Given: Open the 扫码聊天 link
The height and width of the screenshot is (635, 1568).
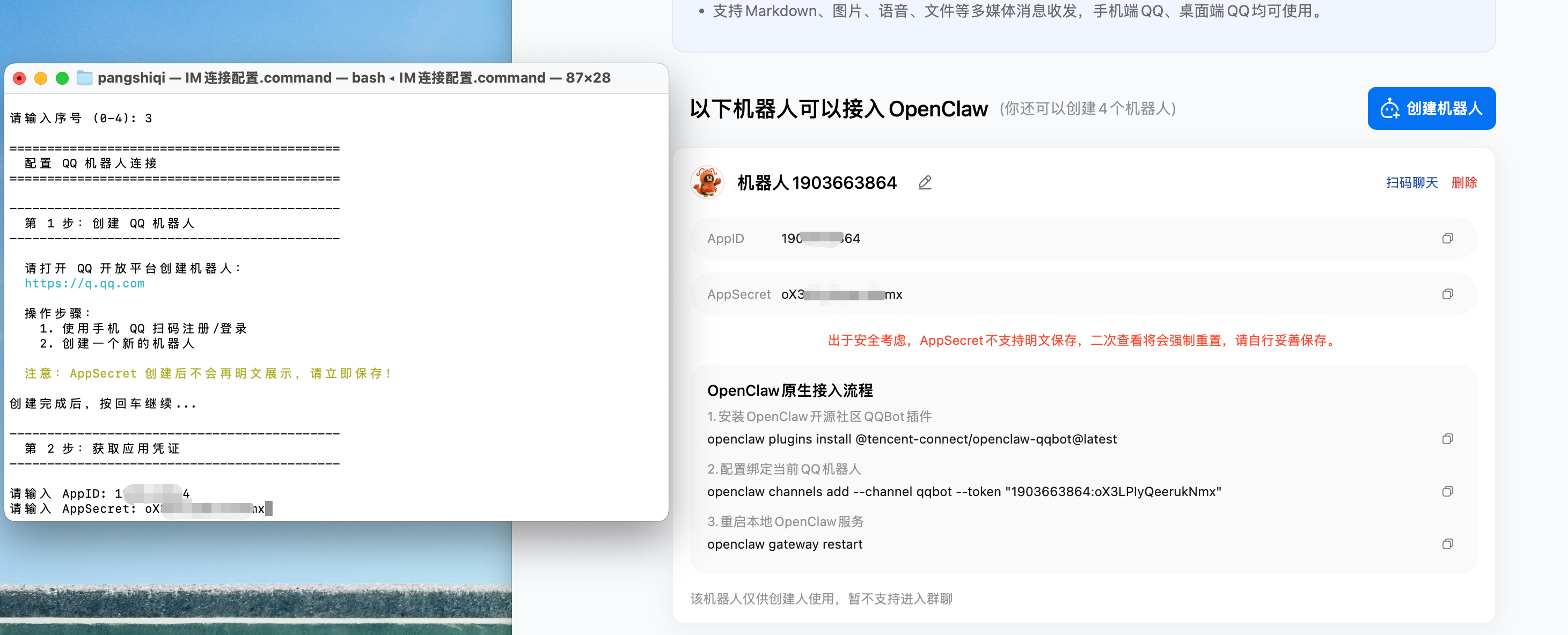Looking at the screenshot, I should tap(1411, 182).
